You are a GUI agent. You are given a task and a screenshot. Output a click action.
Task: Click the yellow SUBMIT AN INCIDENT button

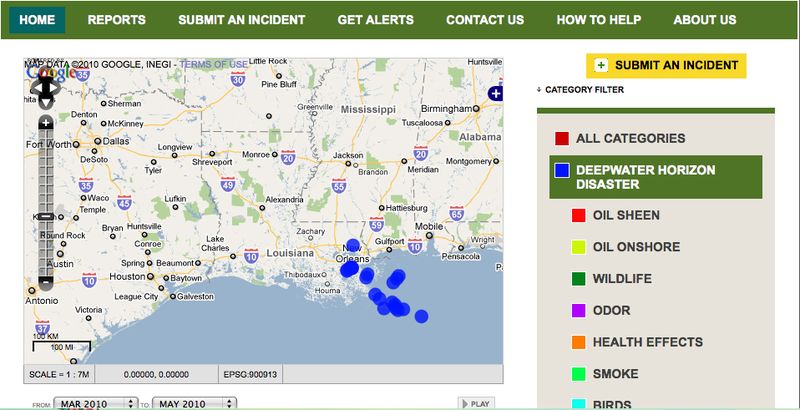point(666,66)
